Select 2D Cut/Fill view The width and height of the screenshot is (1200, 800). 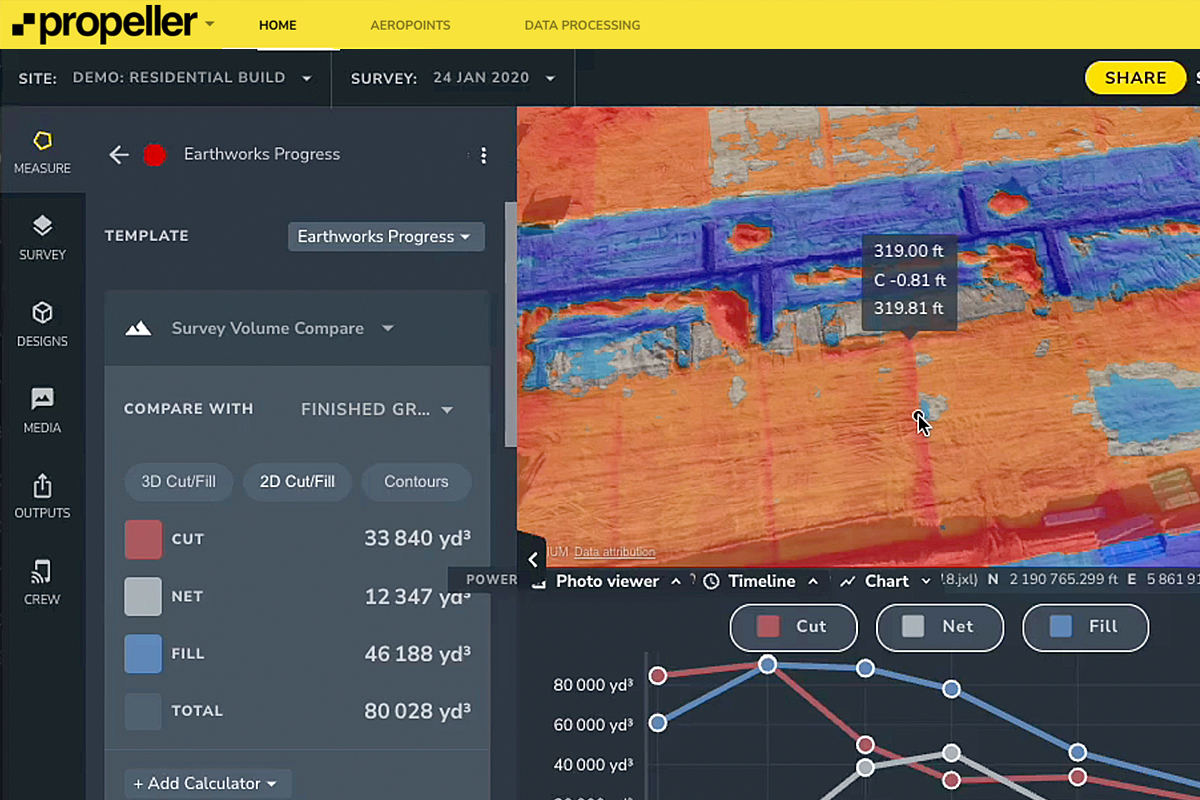tap(297, 481)
